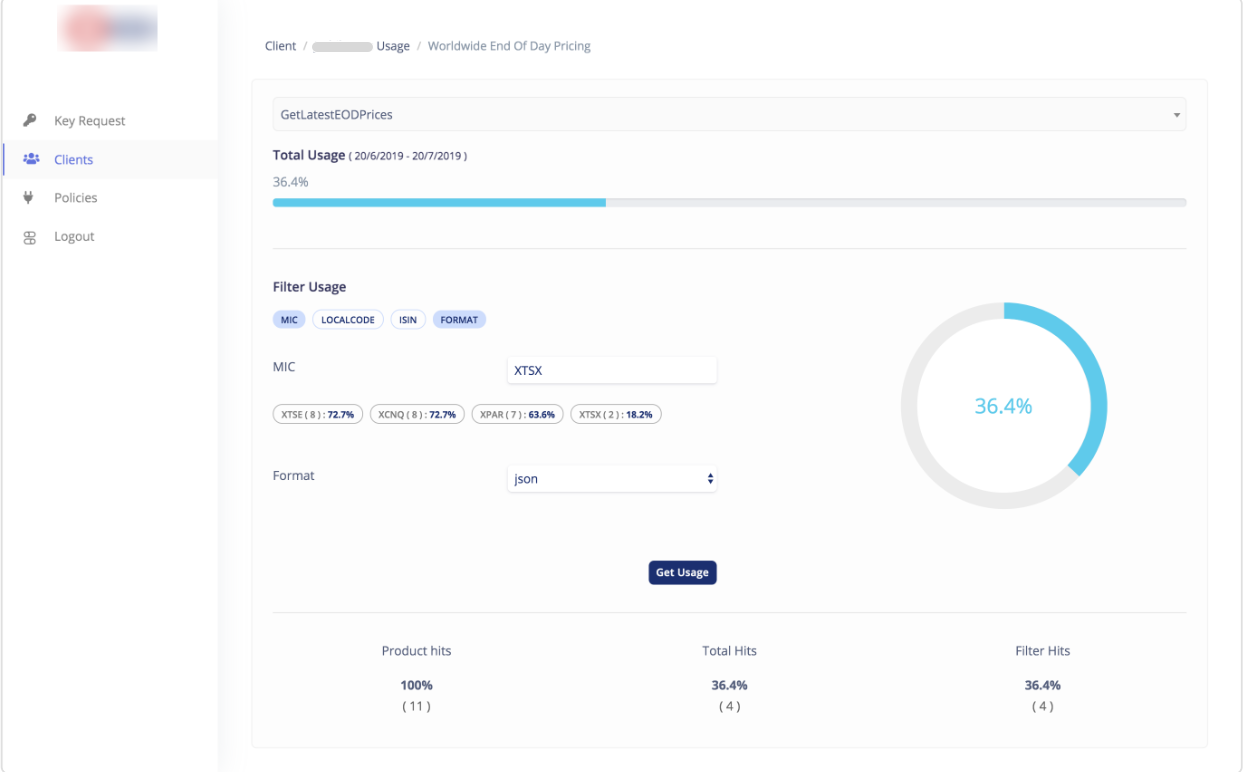
Task: Select the XTSE (8) : 72.7% chip
Action: point(318,414)
